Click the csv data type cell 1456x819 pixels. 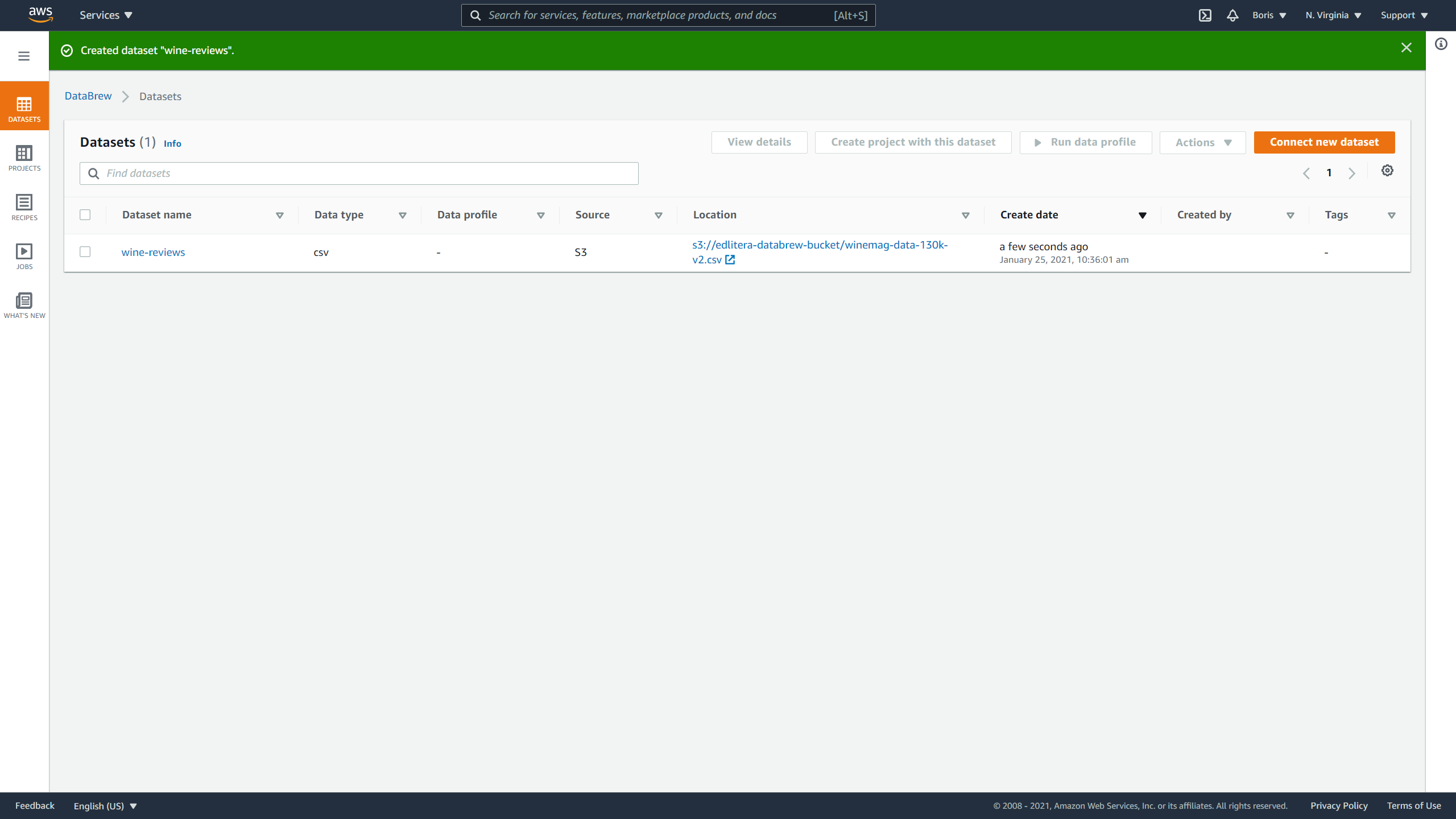[321, 253]
